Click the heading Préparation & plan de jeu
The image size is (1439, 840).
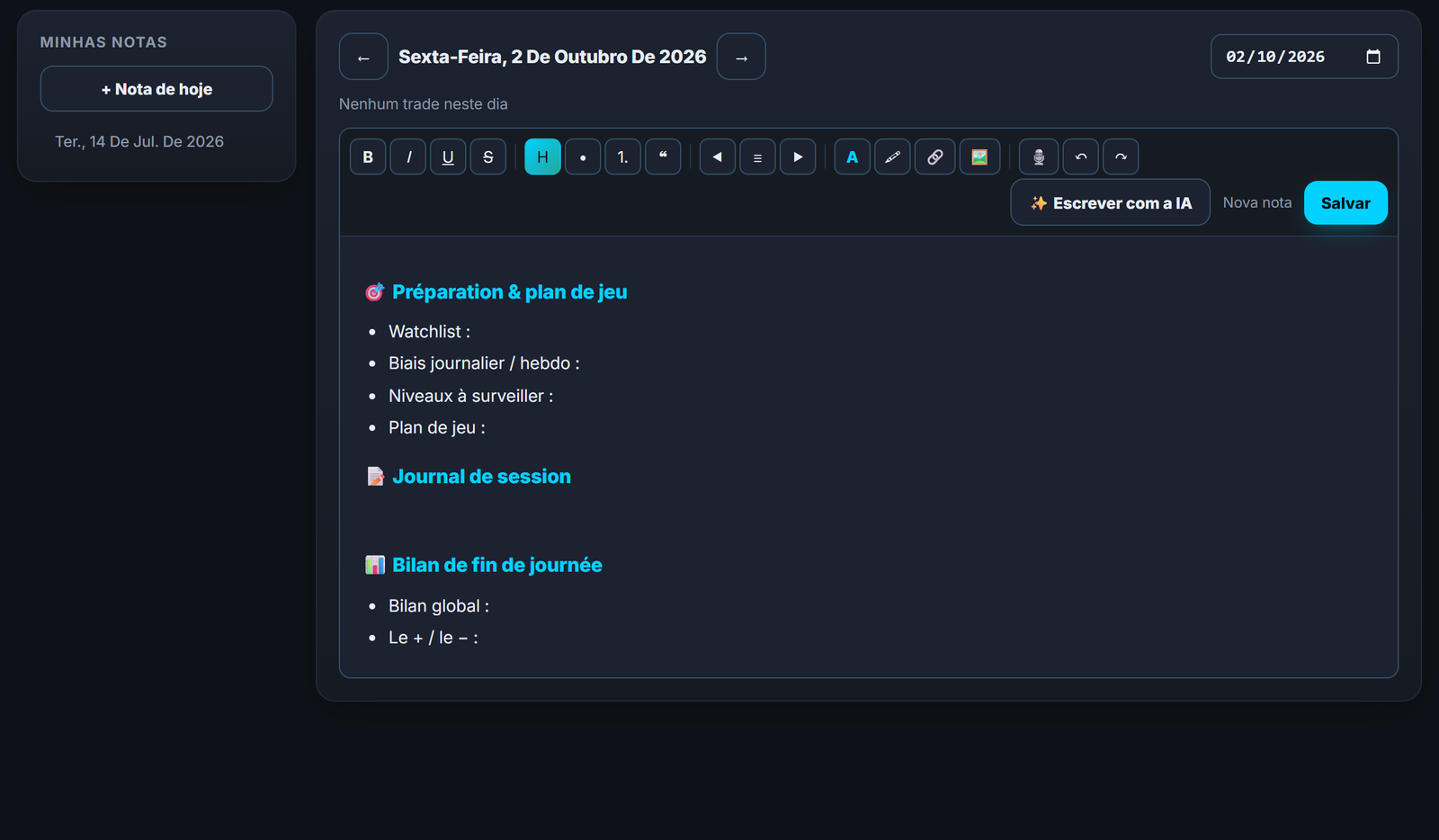pyautogui.click(x=496, y=291)
